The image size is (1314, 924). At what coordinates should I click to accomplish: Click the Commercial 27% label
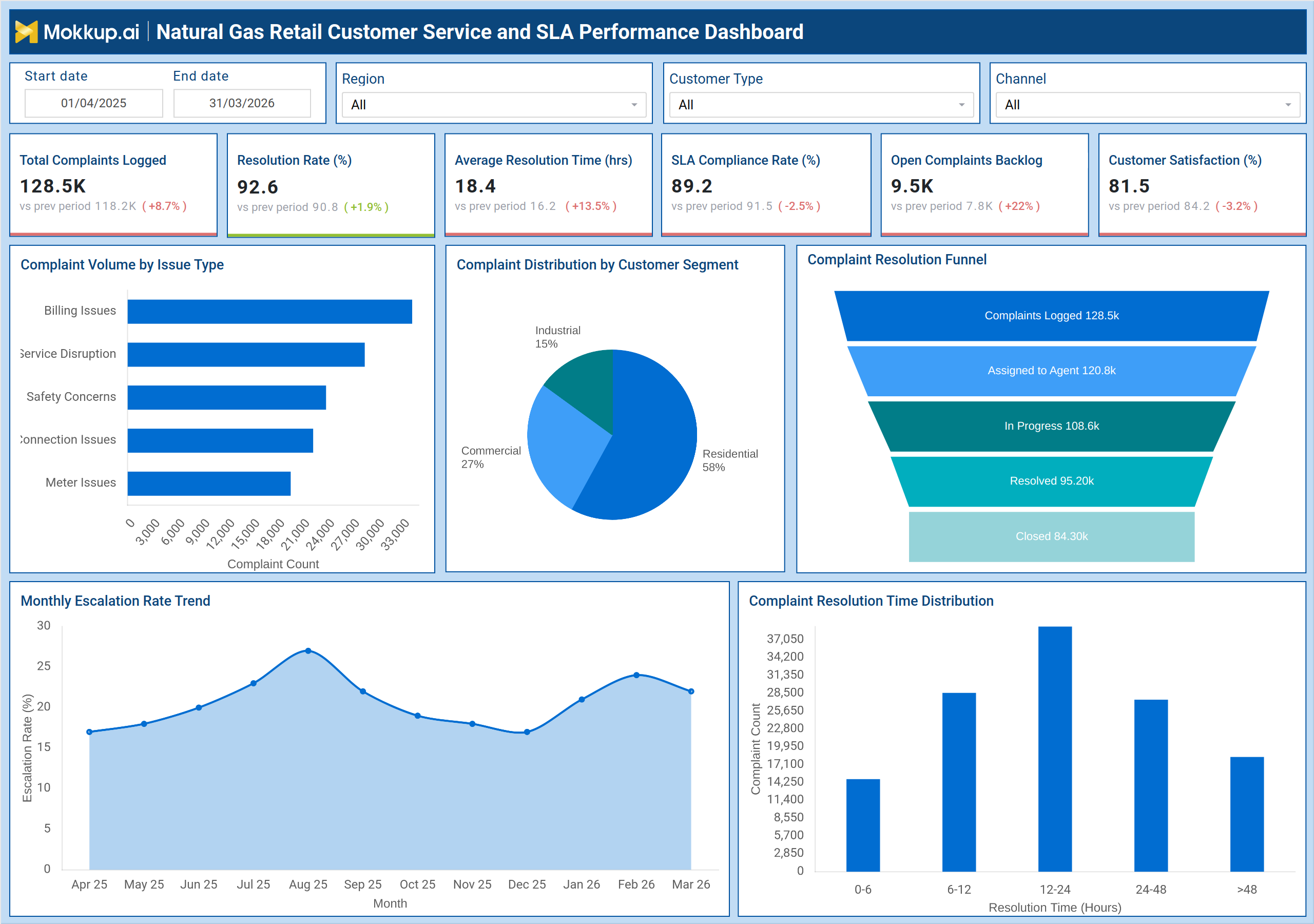click(491, 457)
